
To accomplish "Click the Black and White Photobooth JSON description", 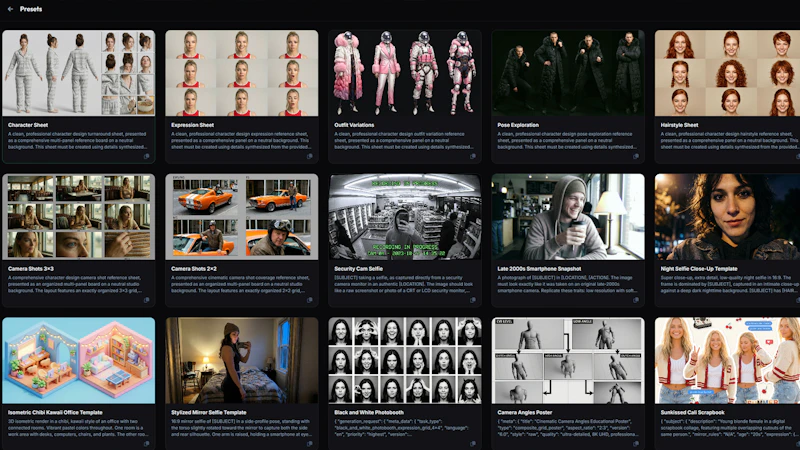I will point(403,428).
